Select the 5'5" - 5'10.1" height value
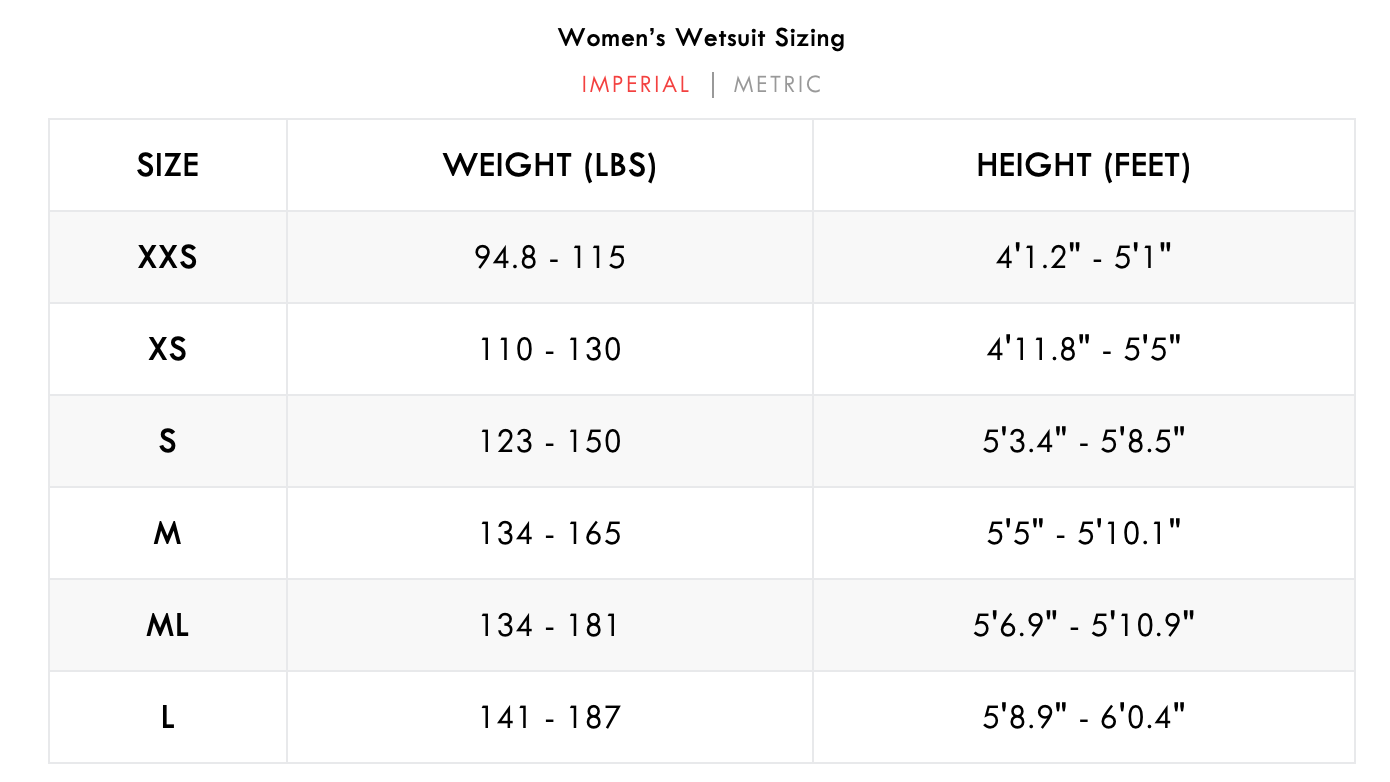1390x782 pixels. [1083, 533]
